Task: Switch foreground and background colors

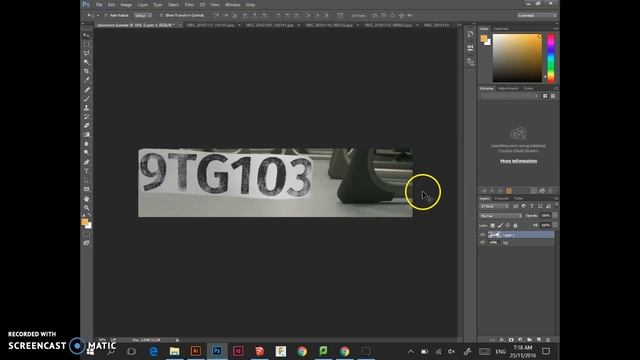Action: coord(89,216)
